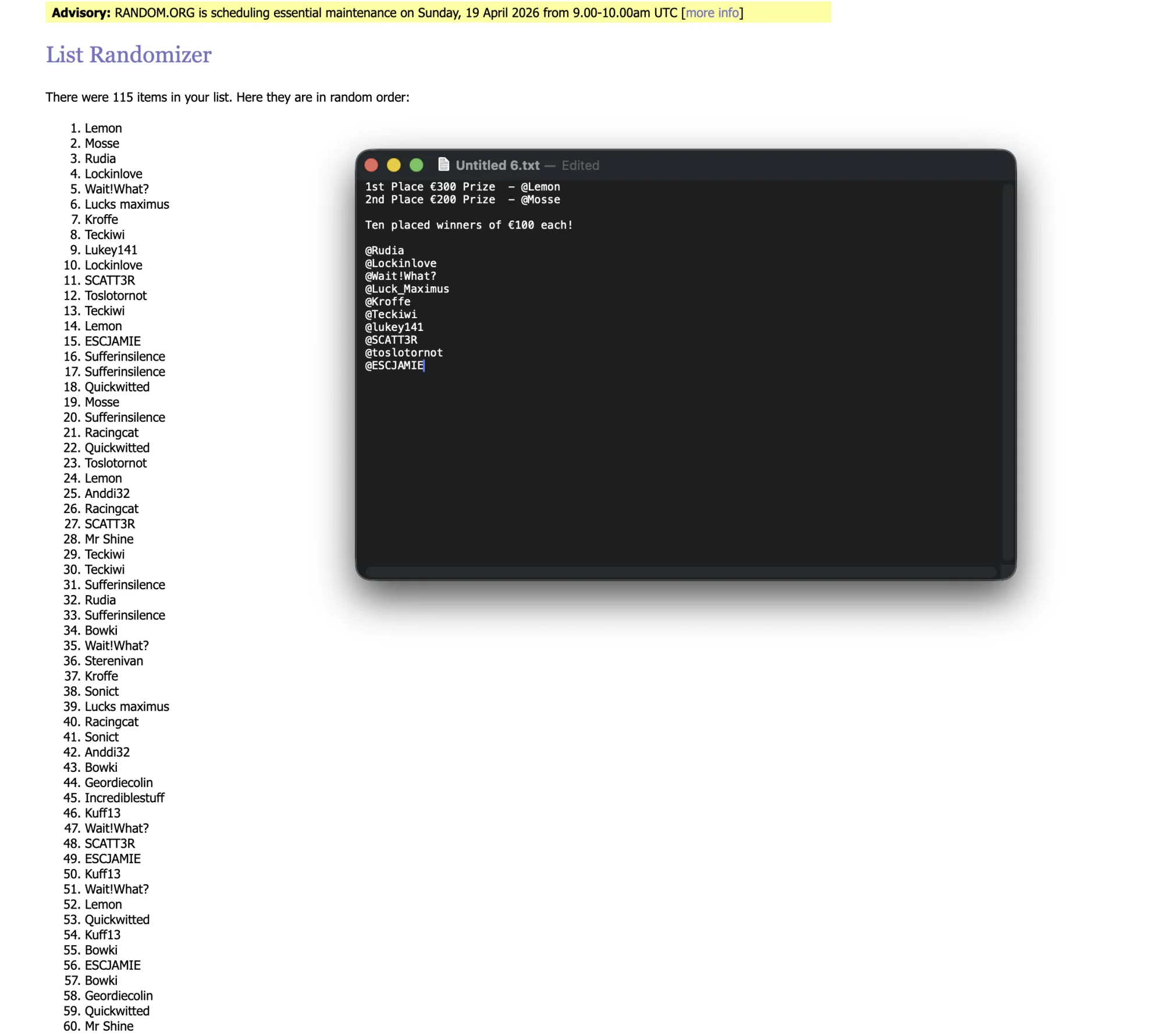Click list item 7 Kroffe
Screen dimensions: 1152x1036
pos(101,219)
